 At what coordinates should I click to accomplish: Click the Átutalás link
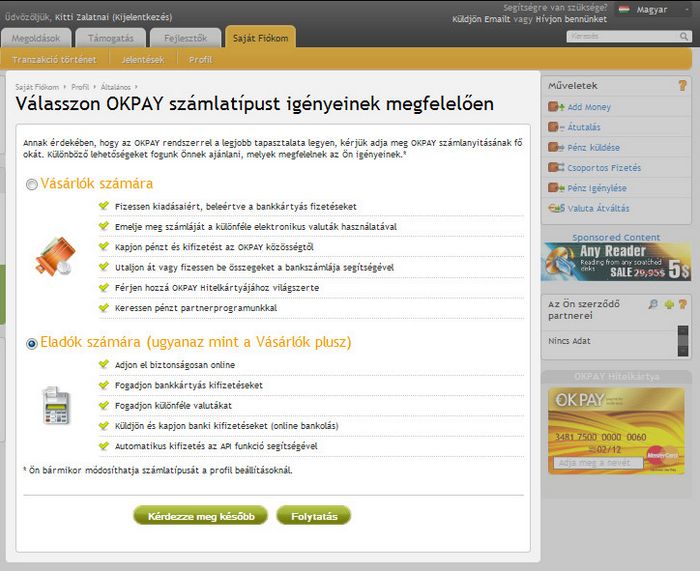(x=583, y=127)
